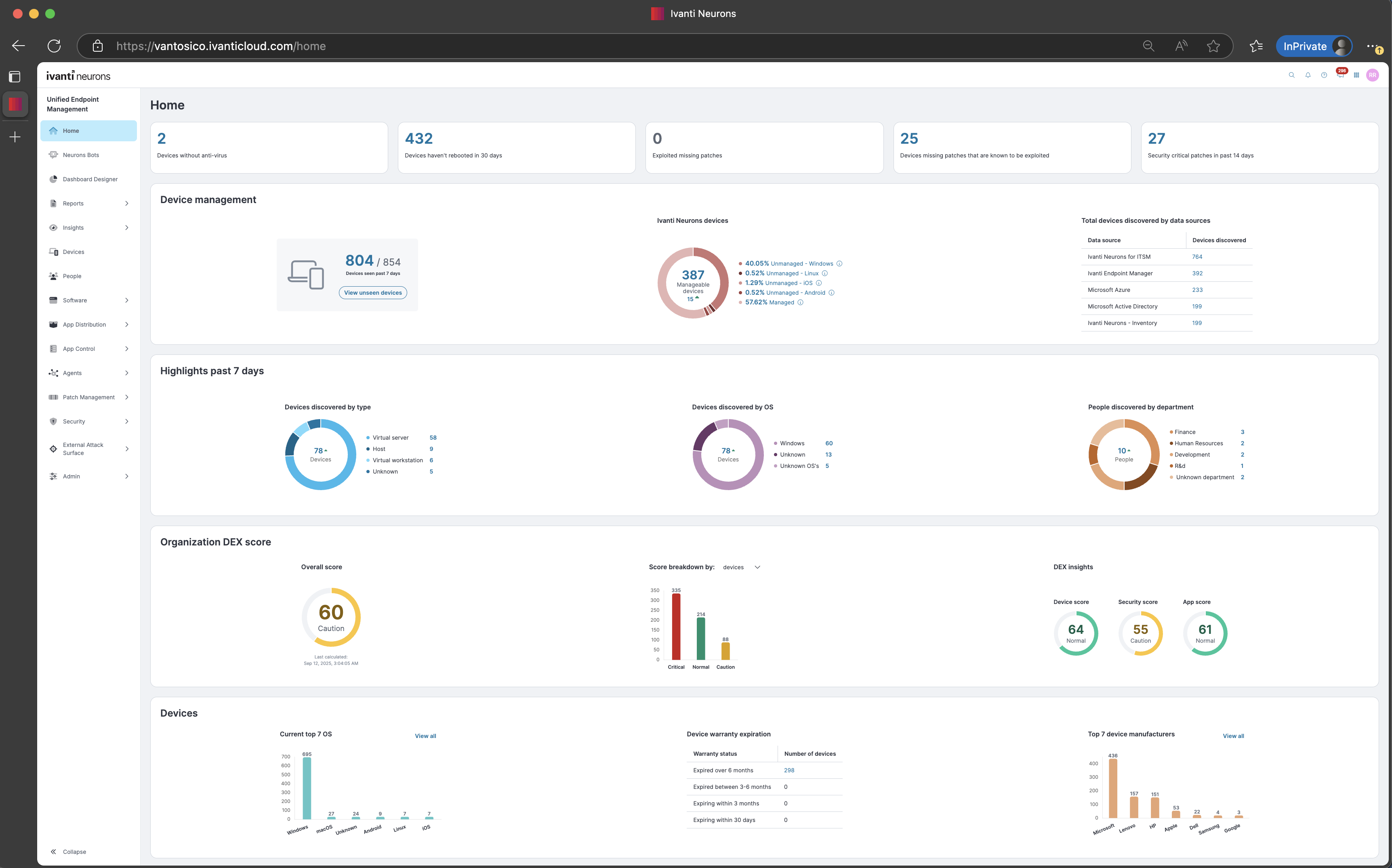Open the search icon in the Ivanti header
This screenshot has width=1392, height=868.
point(1291,75)
